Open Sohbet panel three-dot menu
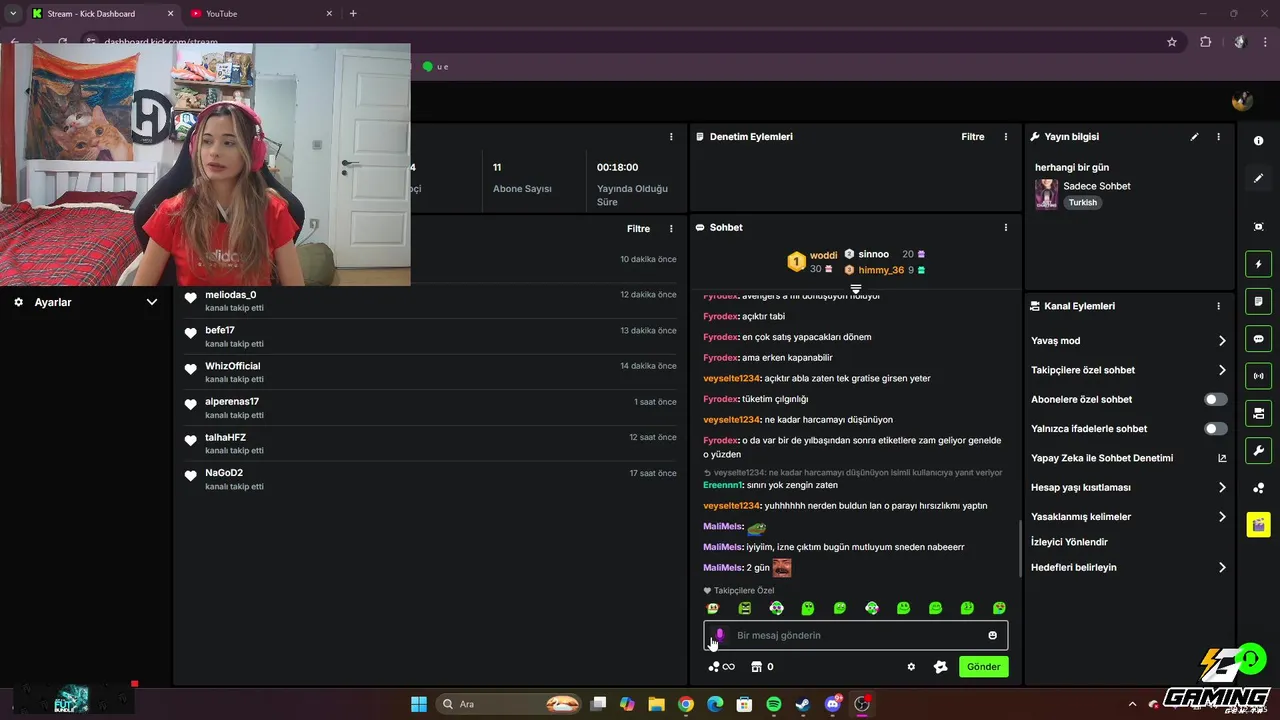Image resolution: width=1280 pixels, height=720 pixels. (x=1006, y=228)
